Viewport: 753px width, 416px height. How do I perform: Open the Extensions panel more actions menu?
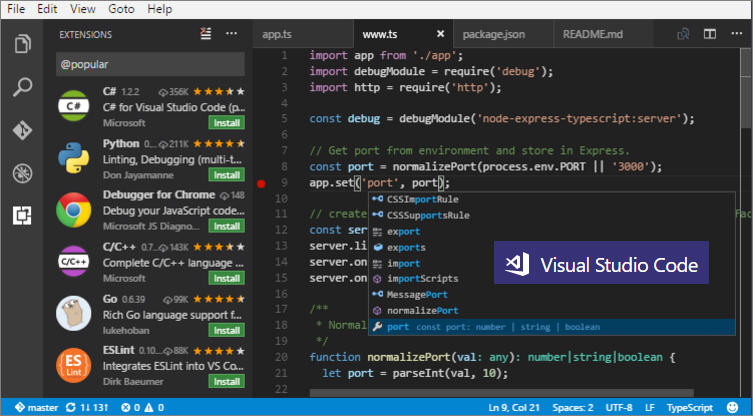coord(232,33)
